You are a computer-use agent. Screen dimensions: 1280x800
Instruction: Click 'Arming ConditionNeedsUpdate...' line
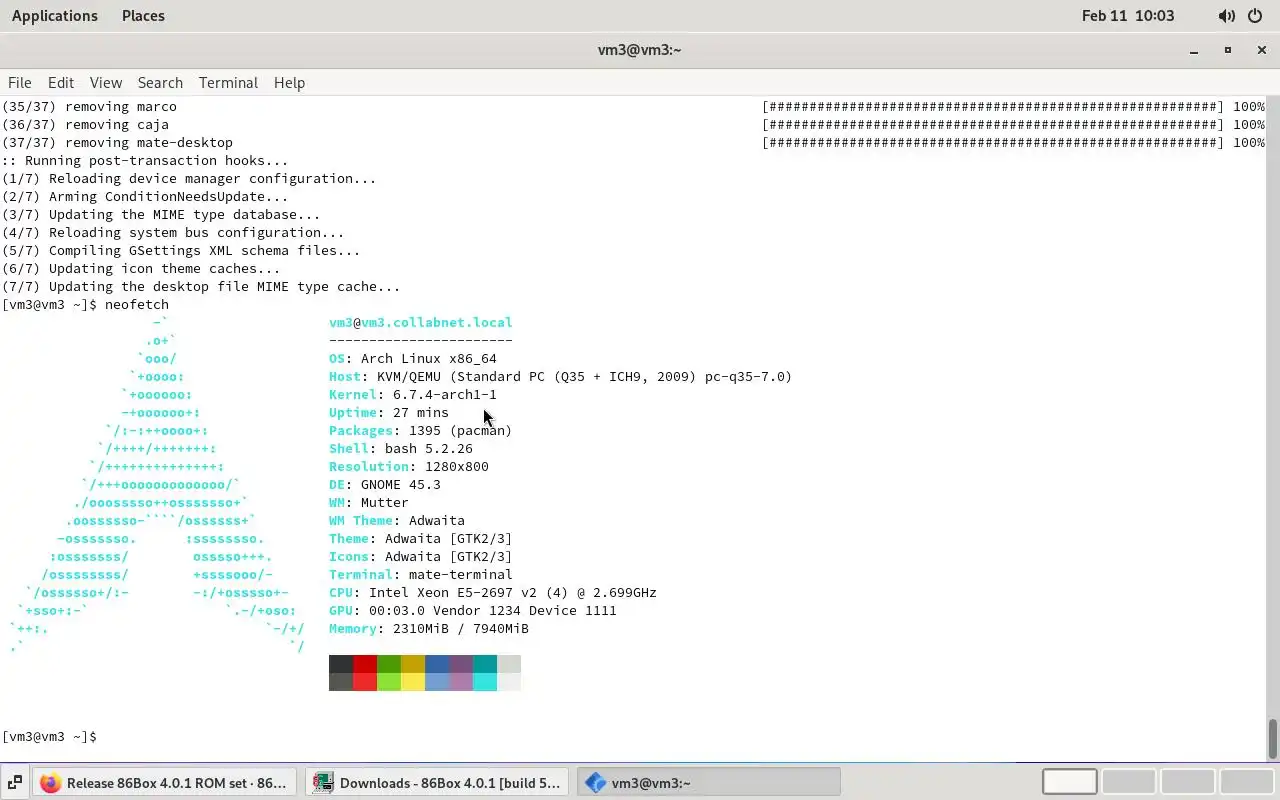coord(145,197)
